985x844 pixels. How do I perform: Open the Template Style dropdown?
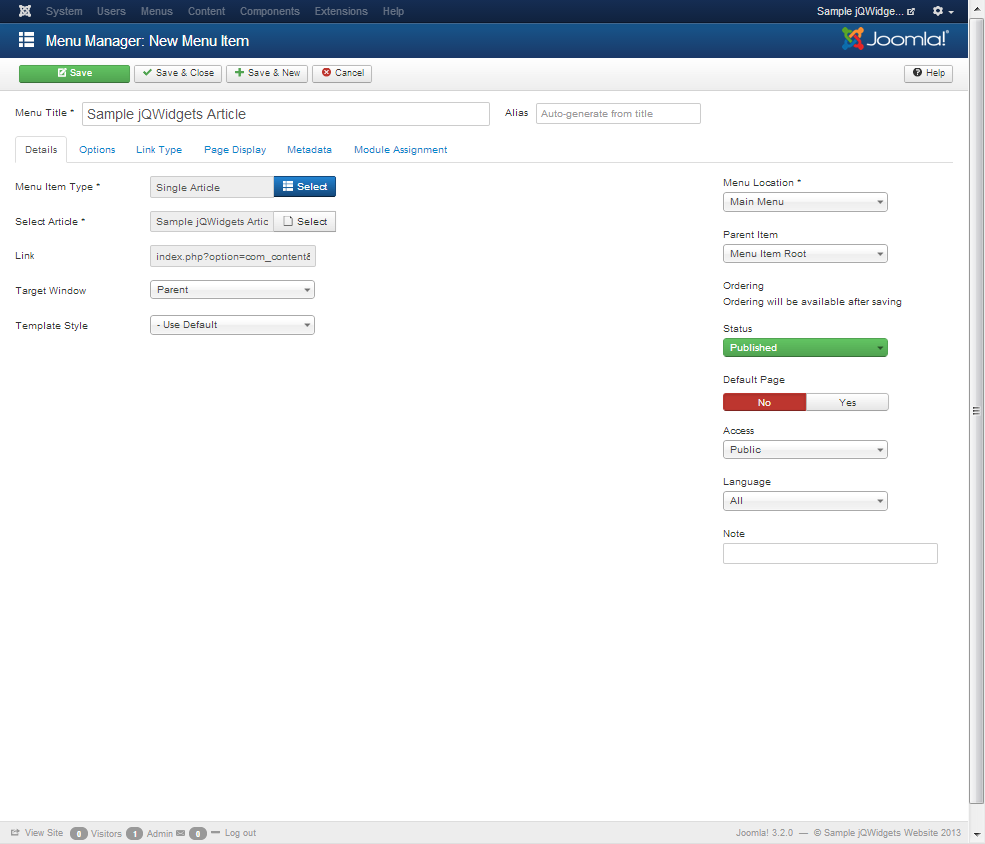pos(232,325)
